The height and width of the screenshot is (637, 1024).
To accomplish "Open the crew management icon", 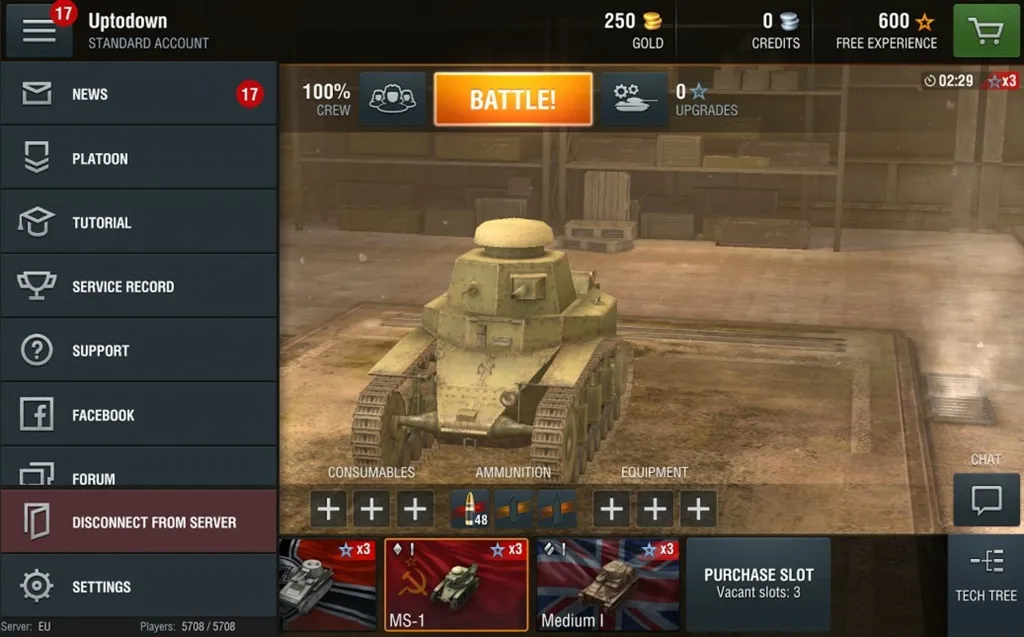I will point(392,99).
